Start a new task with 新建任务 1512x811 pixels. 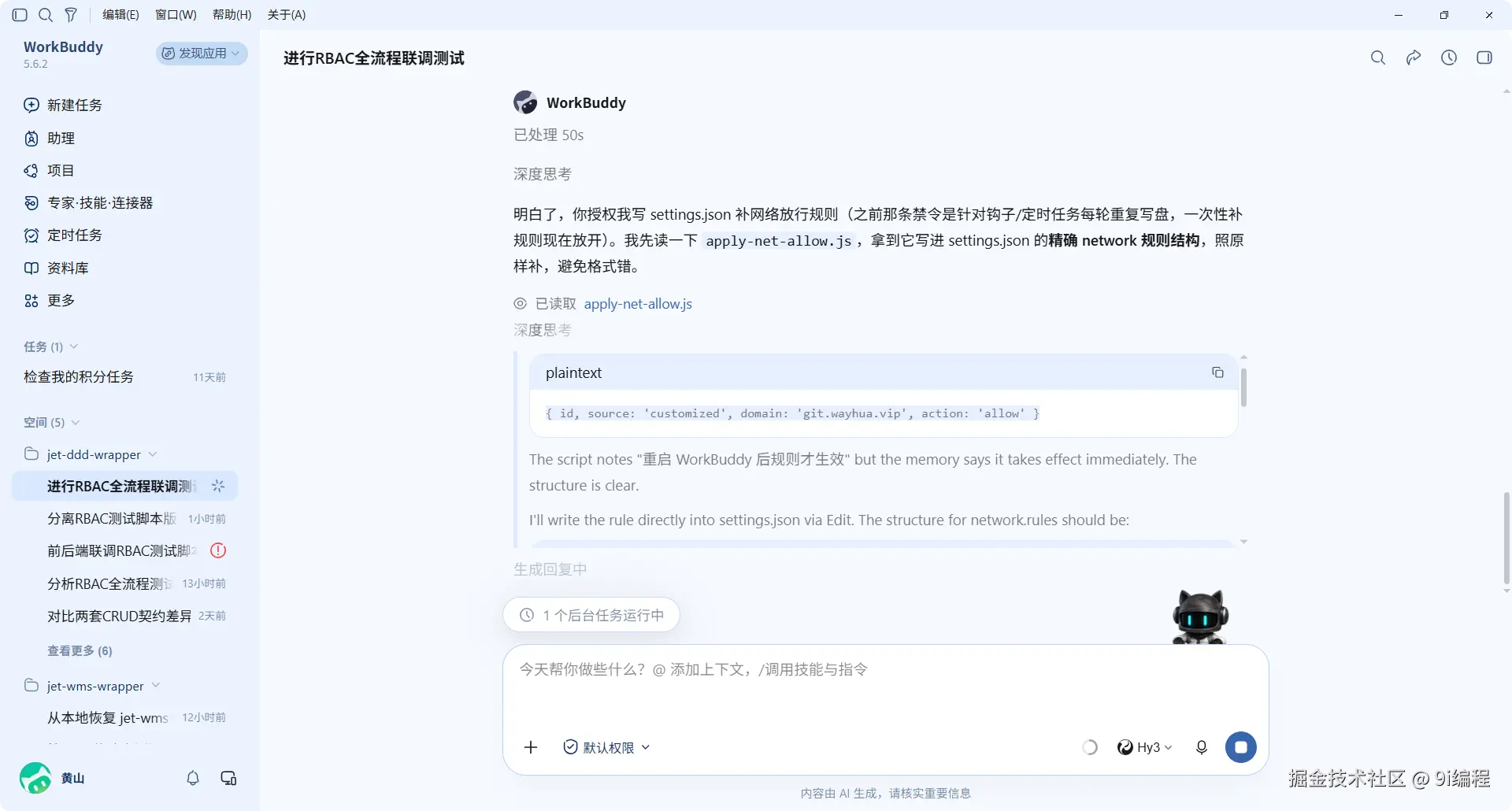pyautogui.click(x=63, y=105)
